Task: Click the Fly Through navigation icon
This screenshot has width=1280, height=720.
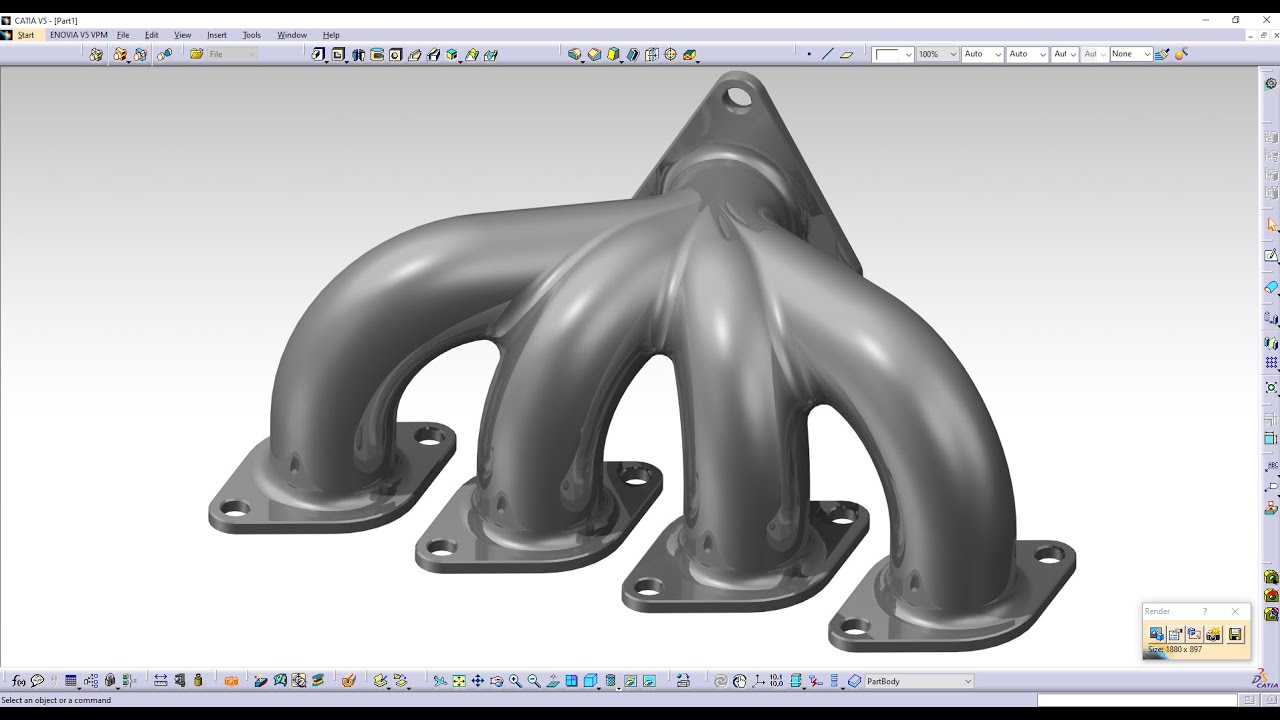Action: pos(440,681)
